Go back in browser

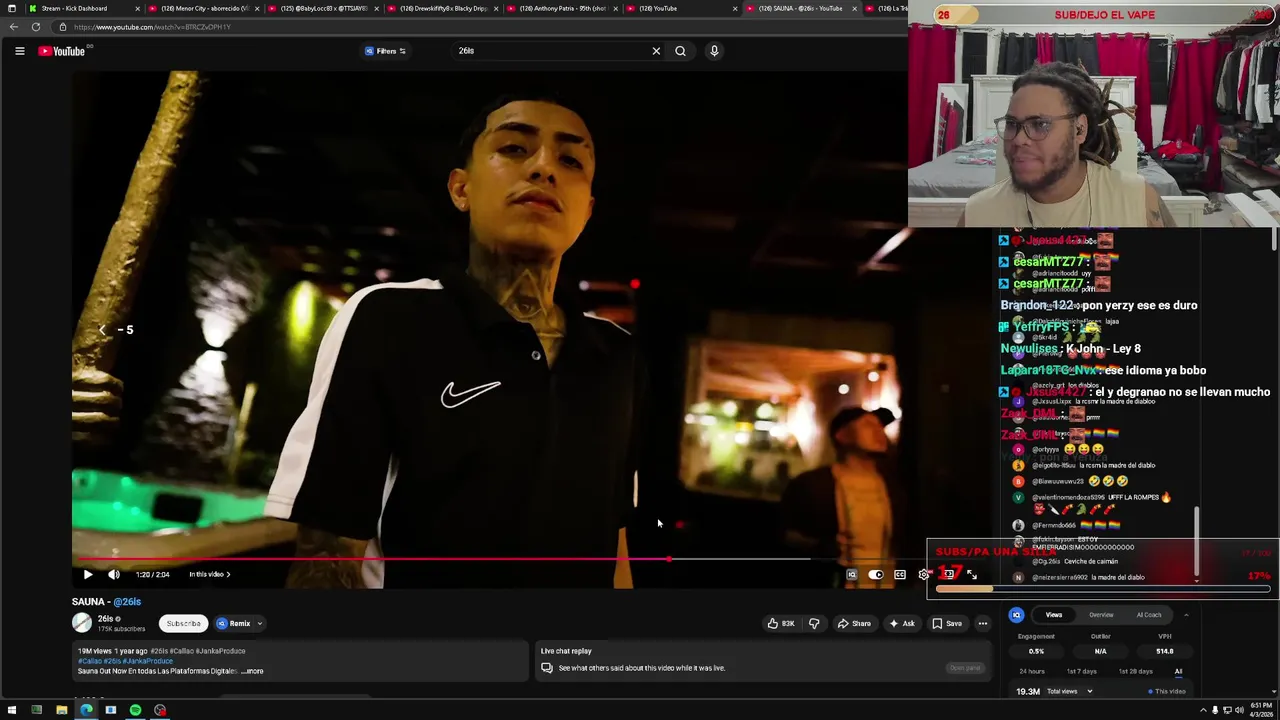(14, 27)
